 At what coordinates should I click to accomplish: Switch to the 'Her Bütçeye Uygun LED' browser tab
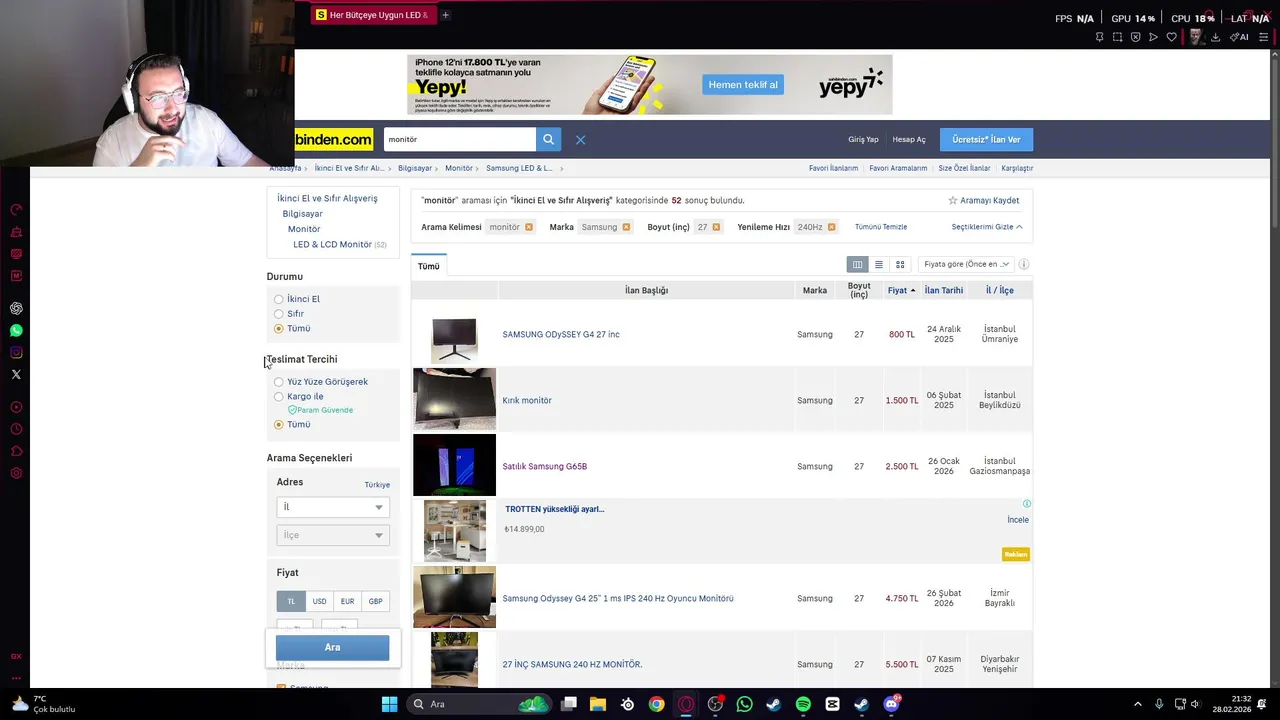coord(372,15)
